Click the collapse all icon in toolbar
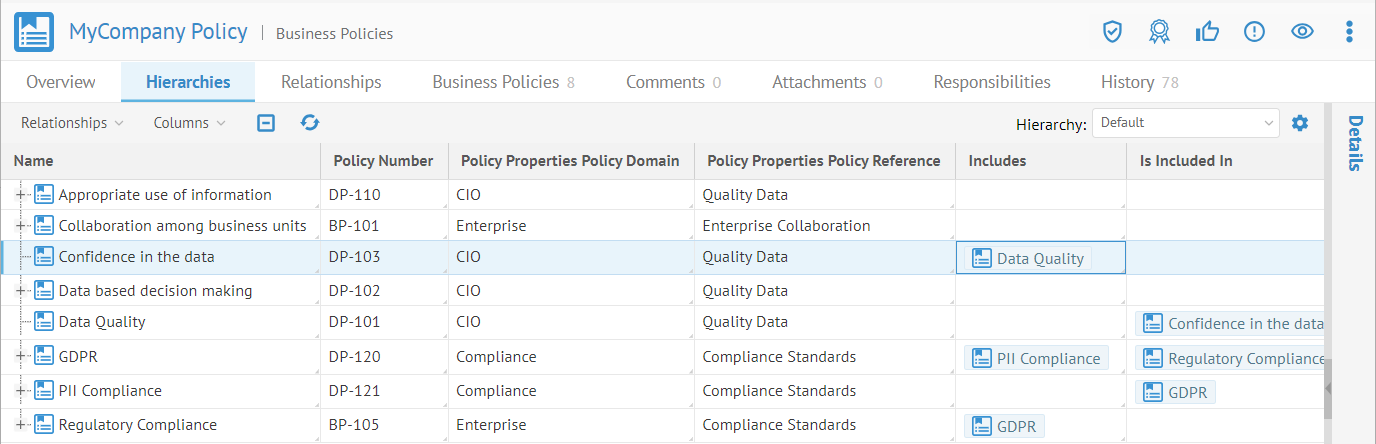This screenshot has width=1376, height=444. [266, 123]
